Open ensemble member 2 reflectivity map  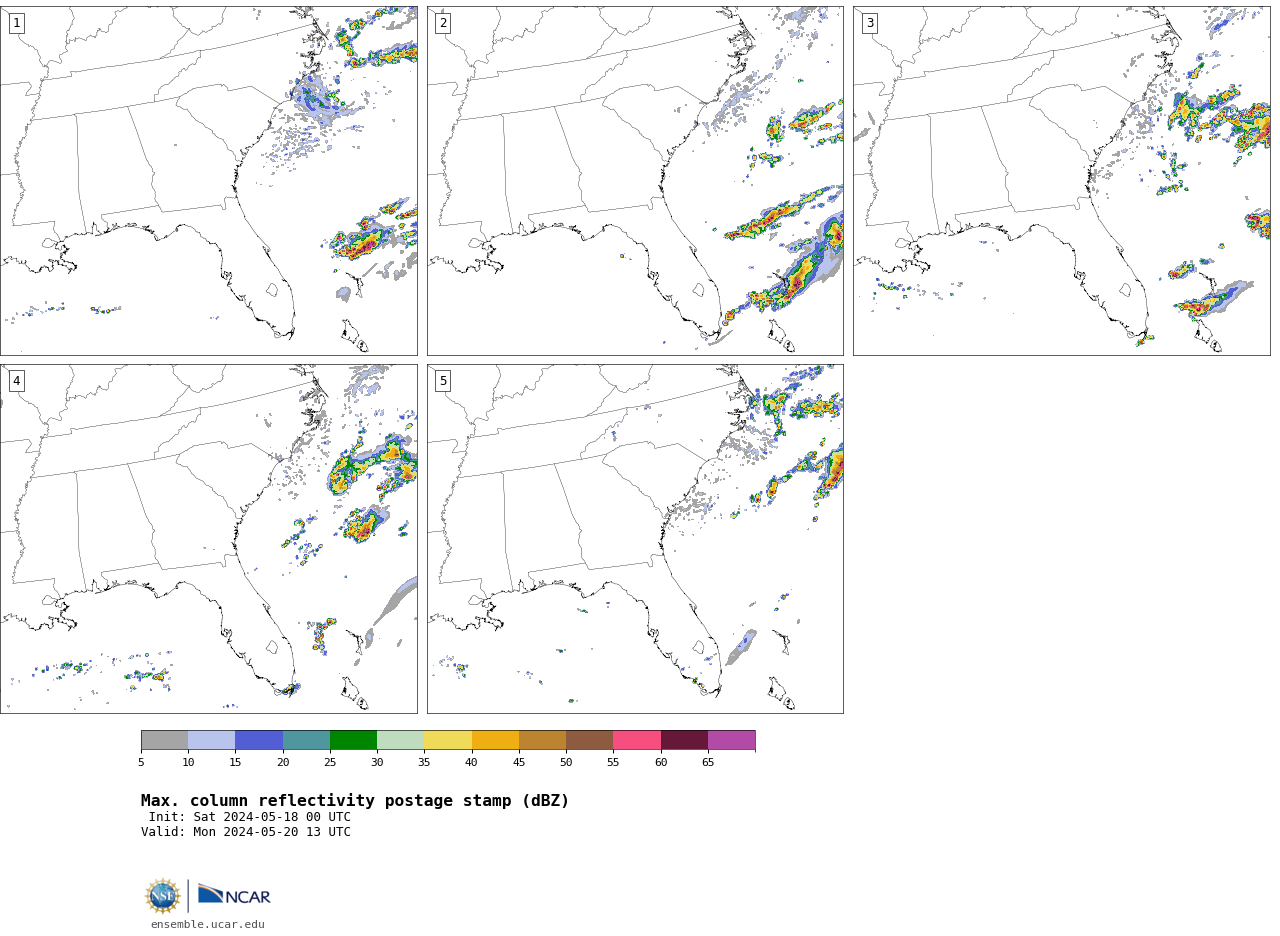click(x=635, y=181)
